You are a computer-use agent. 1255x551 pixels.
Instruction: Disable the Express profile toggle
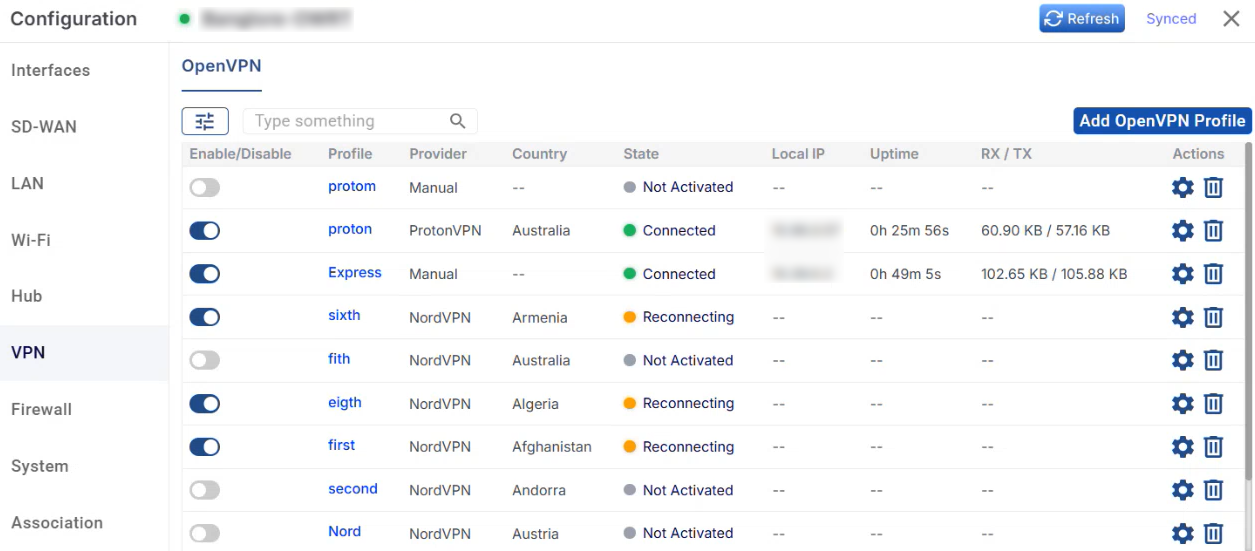point(205,274)
